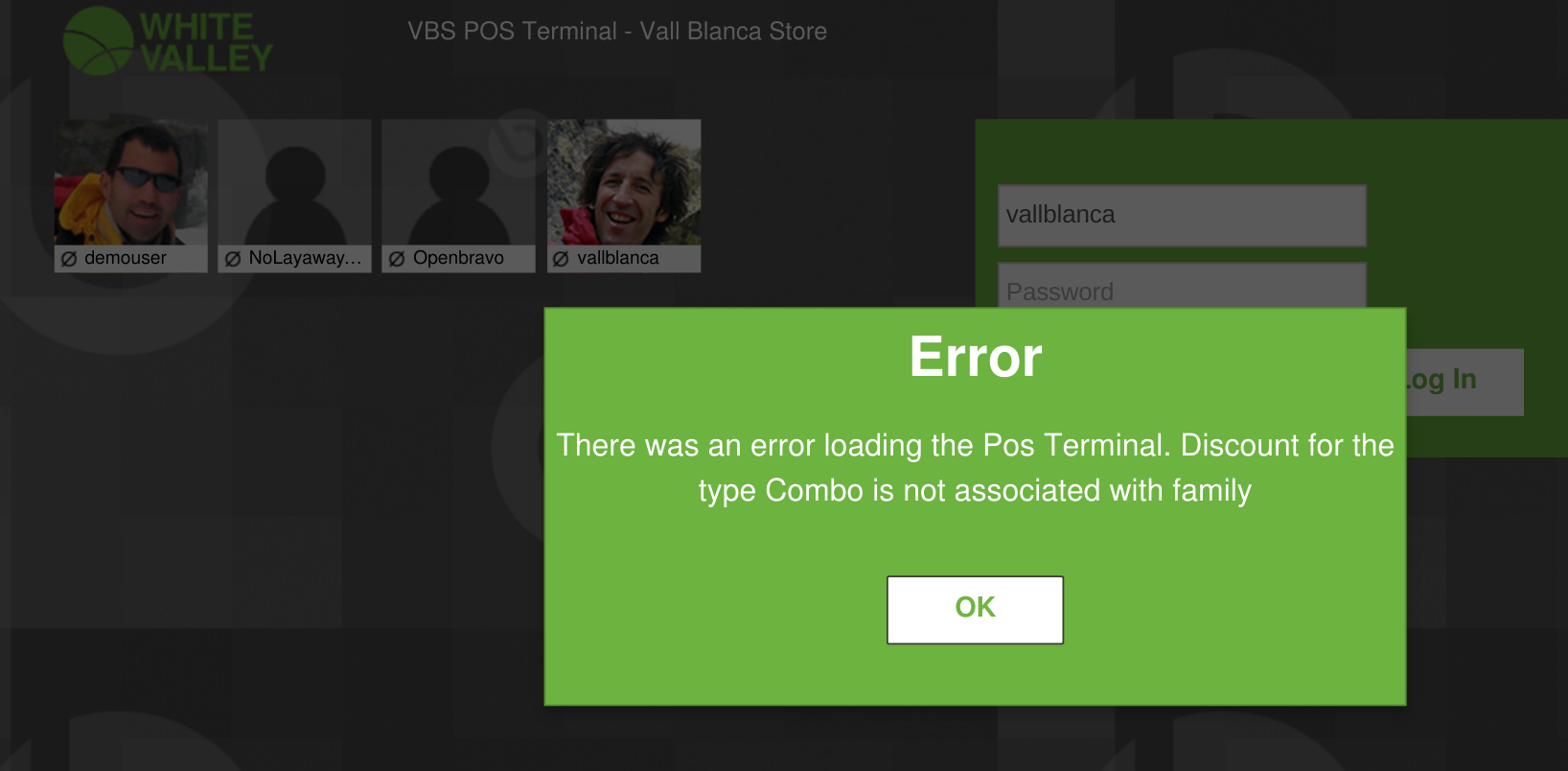Click the NoLayaway name label
Viewport: 1568px width, 771px height.
click(x=306, y=258)
